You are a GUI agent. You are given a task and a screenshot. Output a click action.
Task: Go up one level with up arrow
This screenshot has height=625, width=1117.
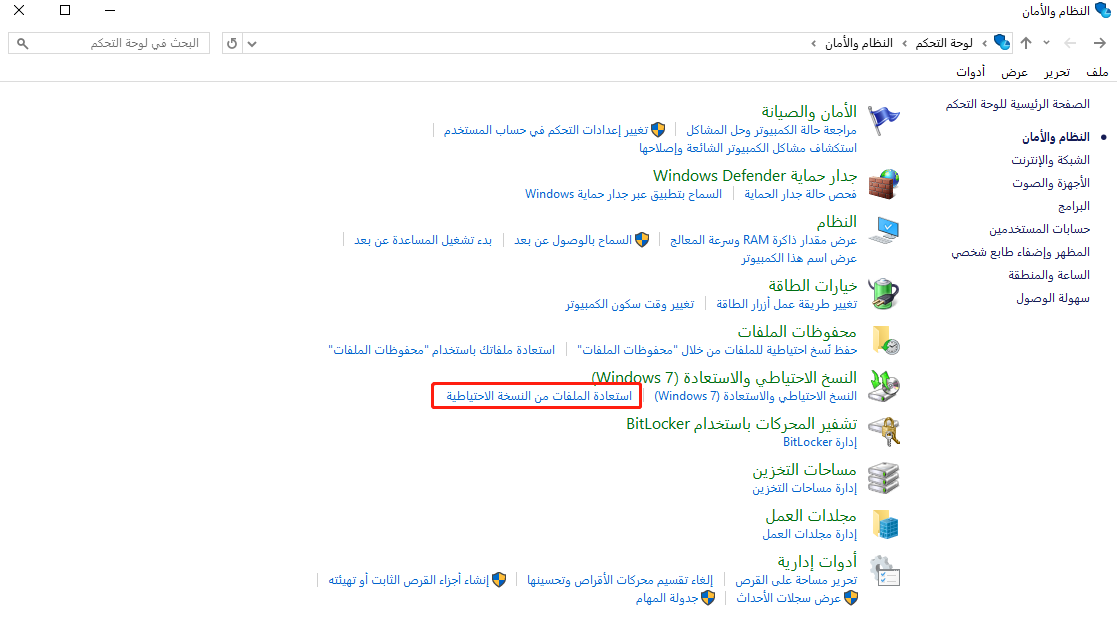point(1026,43)
